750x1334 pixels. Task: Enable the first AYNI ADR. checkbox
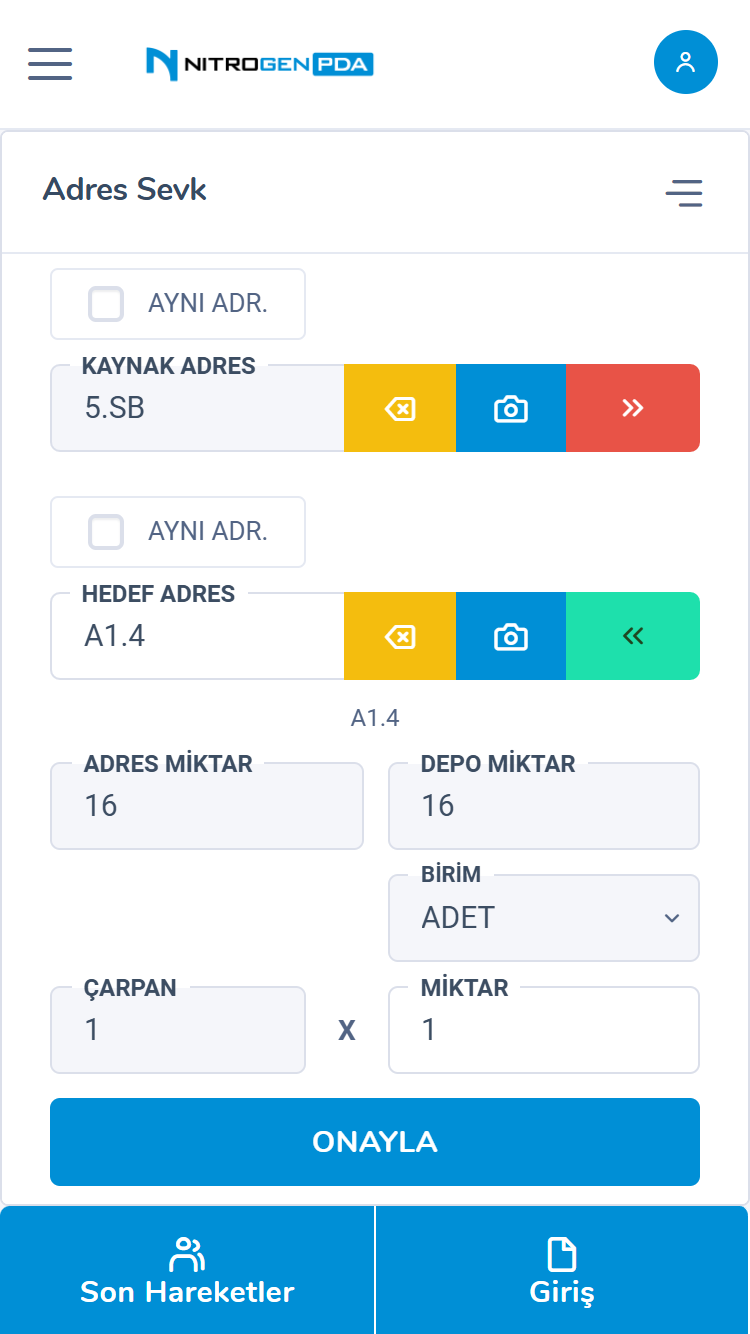click(x=106, y=304)
